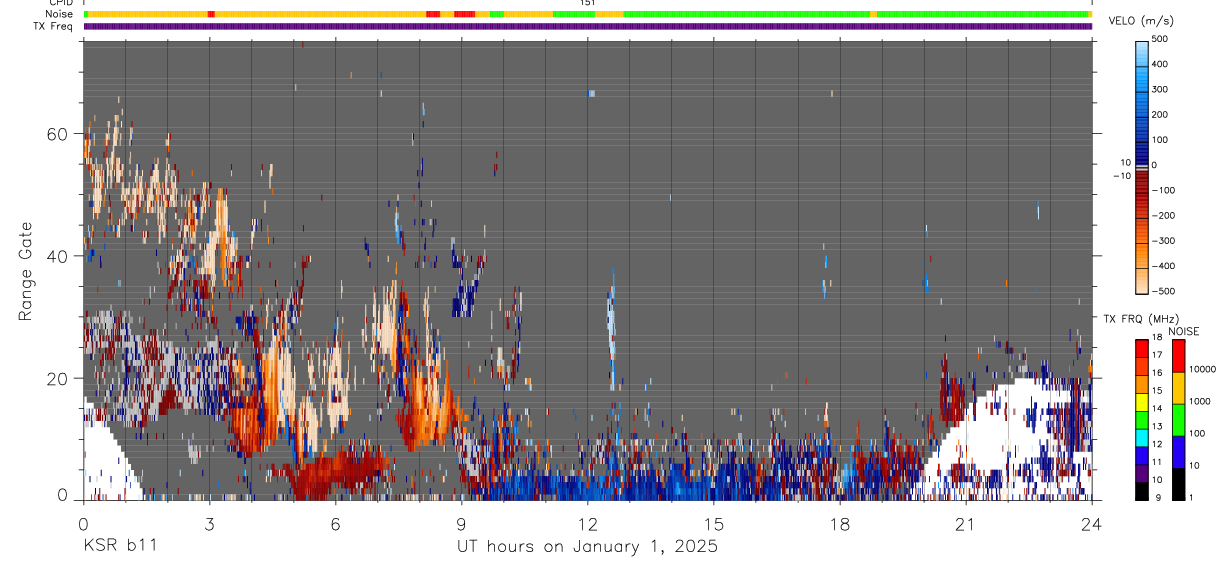Pick the yellow 14–15 MHz swatch in the TX FRQ legend

coord(1142,400)
